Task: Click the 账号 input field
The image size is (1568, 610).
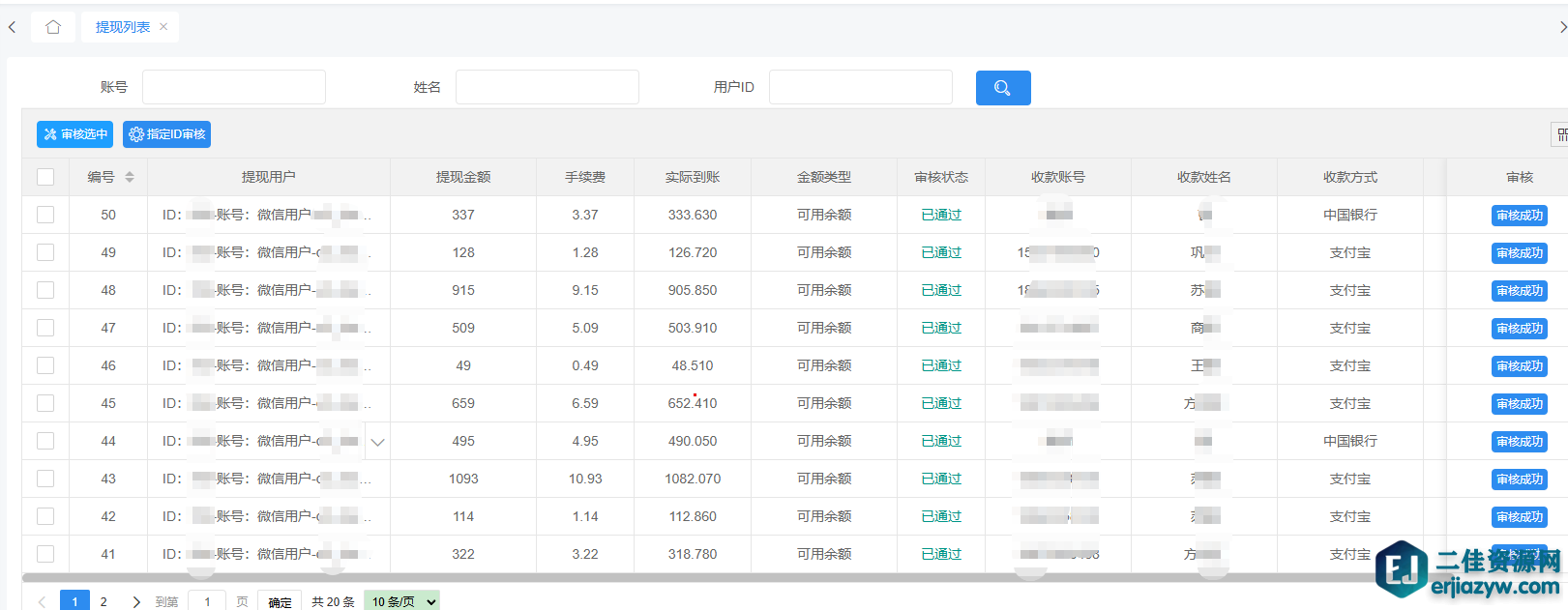Action: (x=234, y=87)
